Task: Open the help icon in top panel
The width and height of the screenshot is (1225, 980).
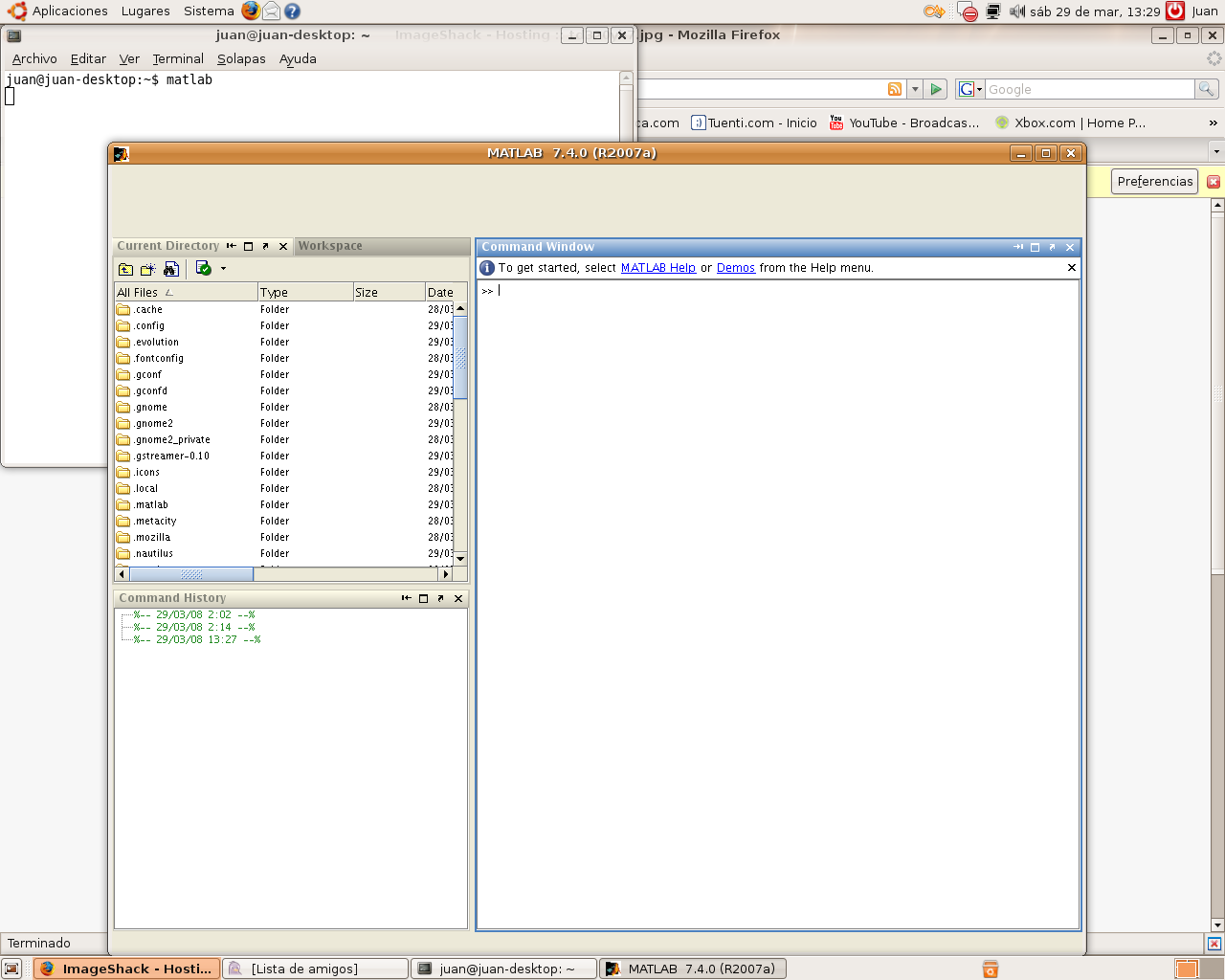Action: point(293,11)
